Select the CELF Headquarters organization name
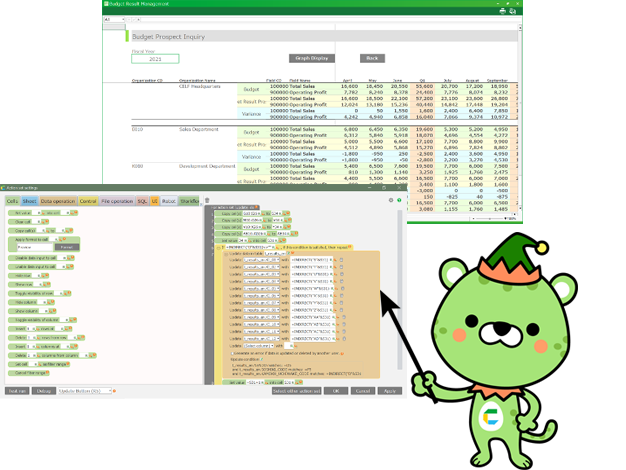 pyautogui.click(x=200, y=86)
